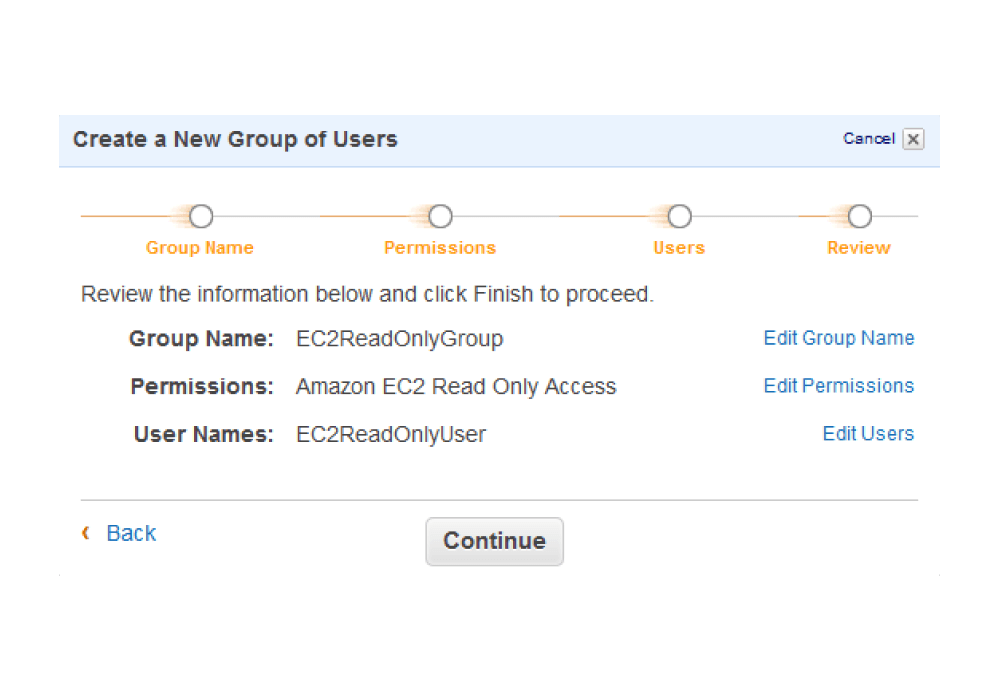Select the orange Permissions step label

click(x=440, y=248)
